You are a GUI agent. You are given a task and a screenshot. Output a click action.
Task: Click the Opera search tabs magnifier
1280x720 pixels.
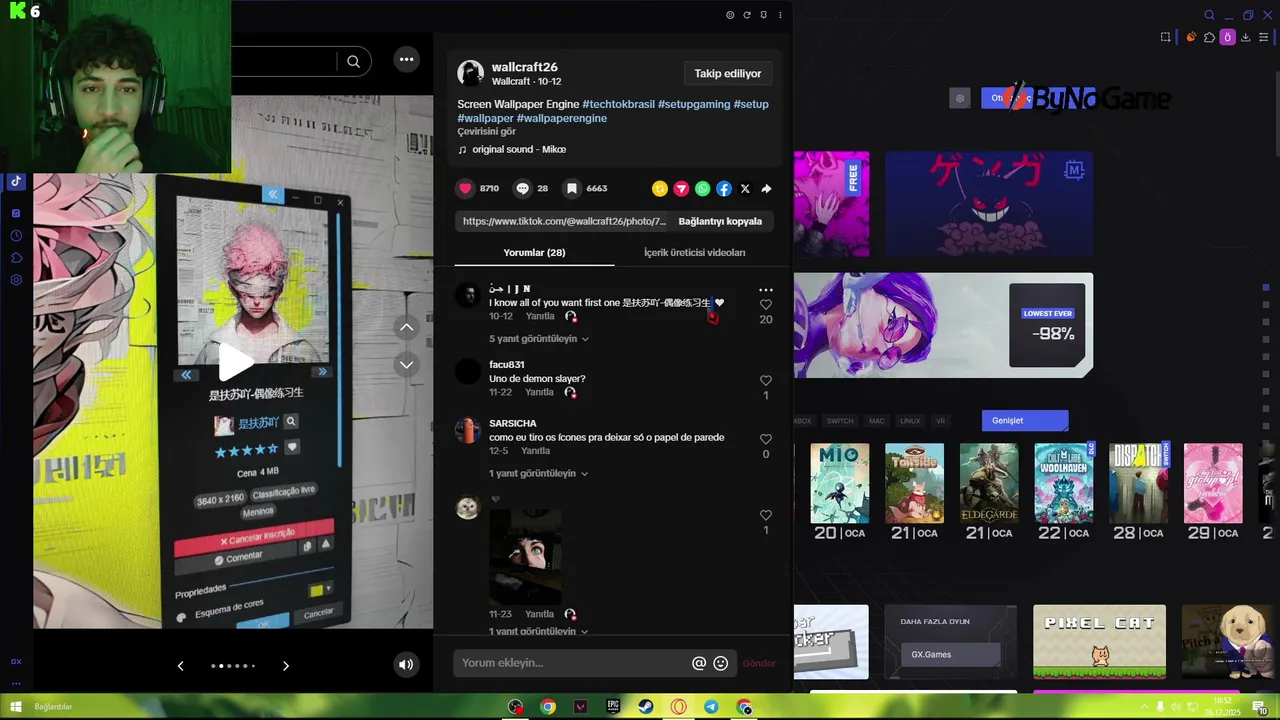[1209, 15]
